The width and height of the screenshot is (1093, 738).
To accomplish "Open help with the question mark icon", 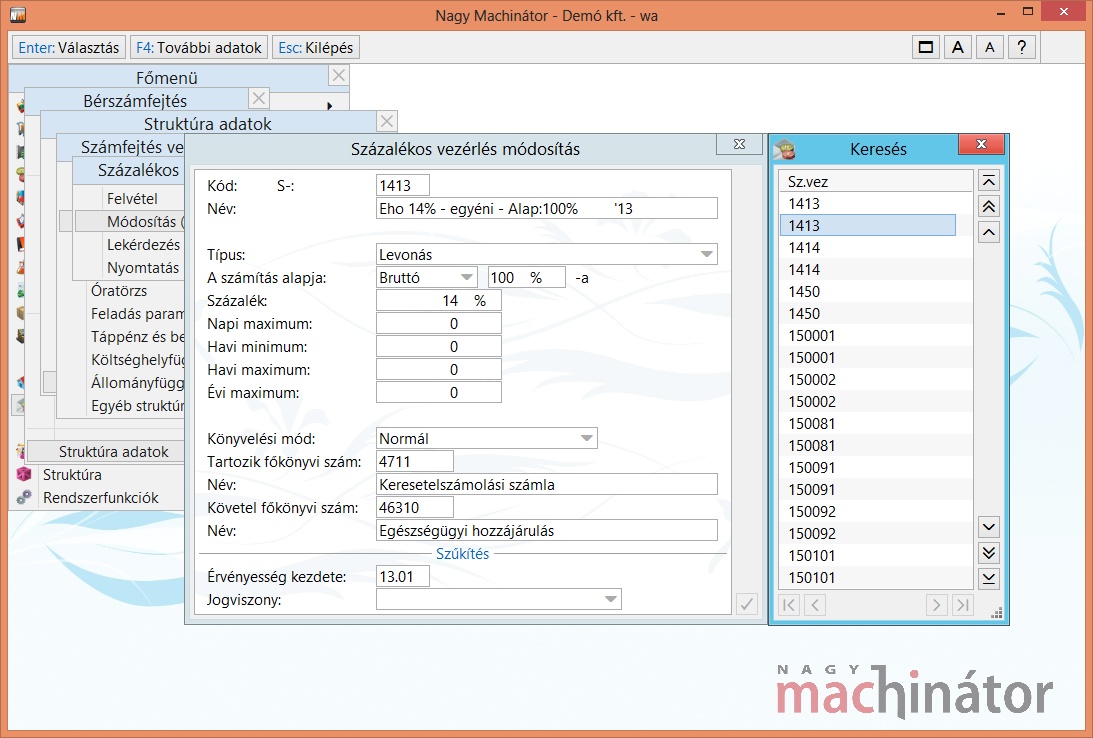I will coord(1021,47).
